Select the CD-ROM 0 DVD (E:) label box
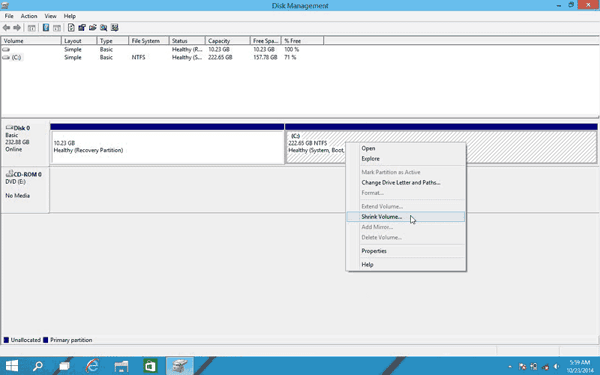The image size is (600, 375). pos(25,189)
